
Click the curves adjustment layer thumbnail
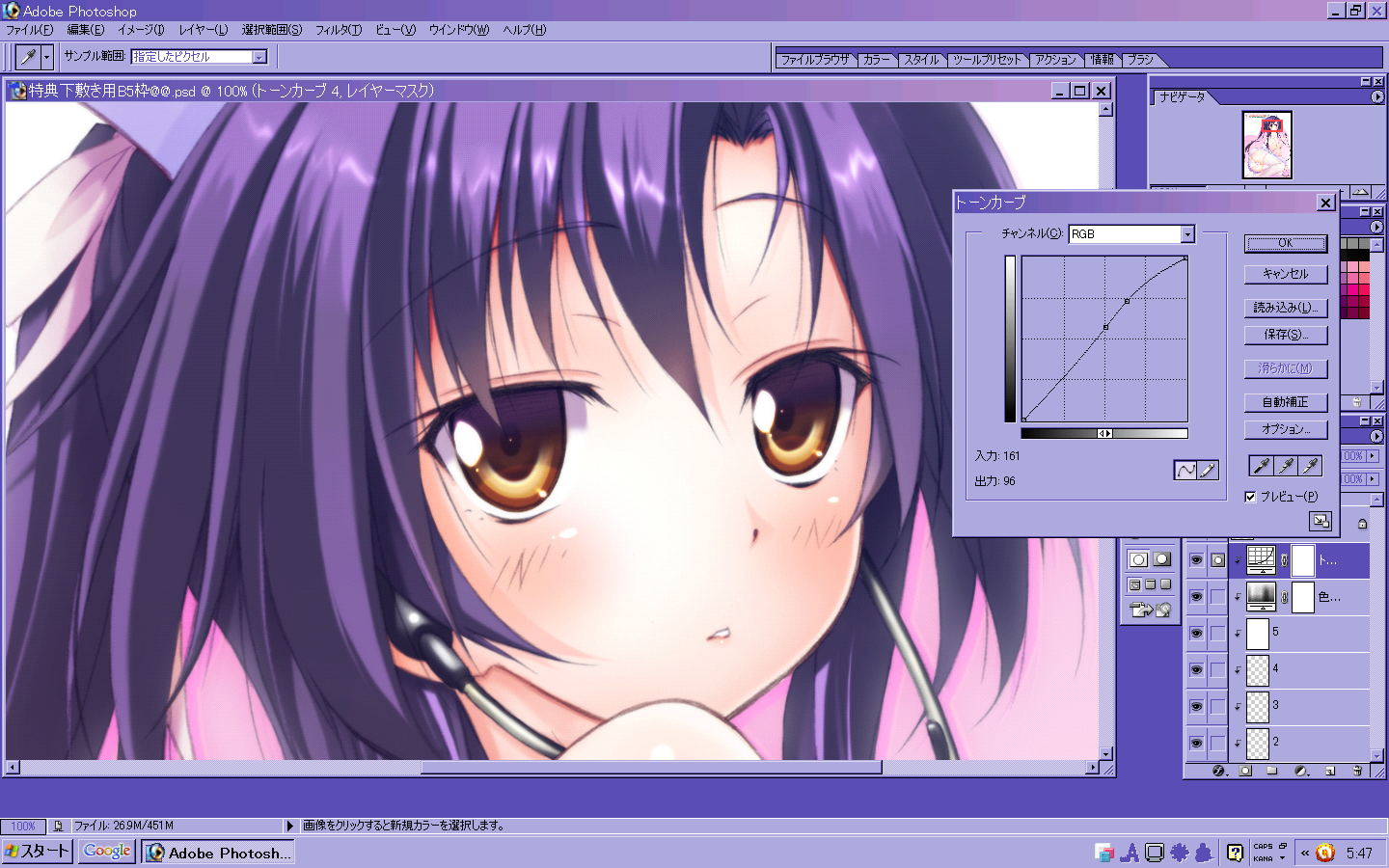point(1261,559)
